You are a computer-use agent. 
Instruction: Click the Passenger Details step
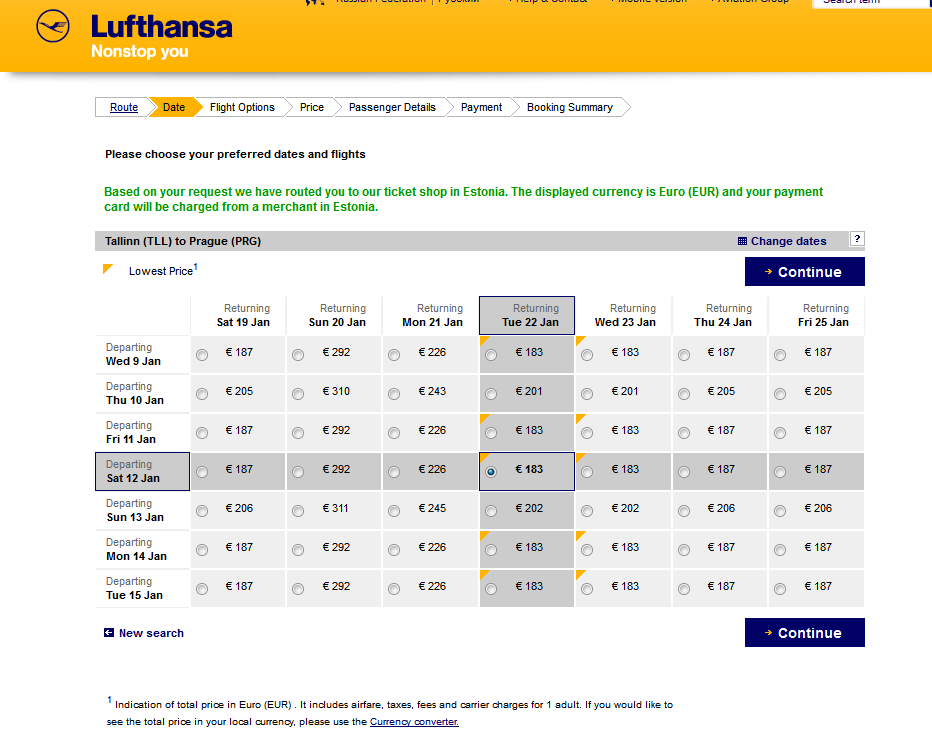click(392, 108)
